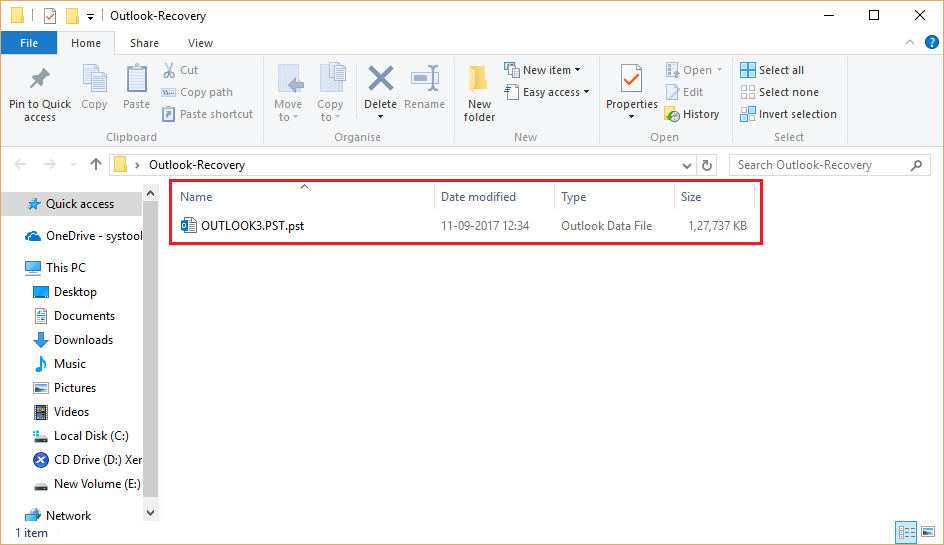This screenshot has height=545, width=944.
Task: Click navigation pane scroll down arrow
Action: tap(151, 513)
